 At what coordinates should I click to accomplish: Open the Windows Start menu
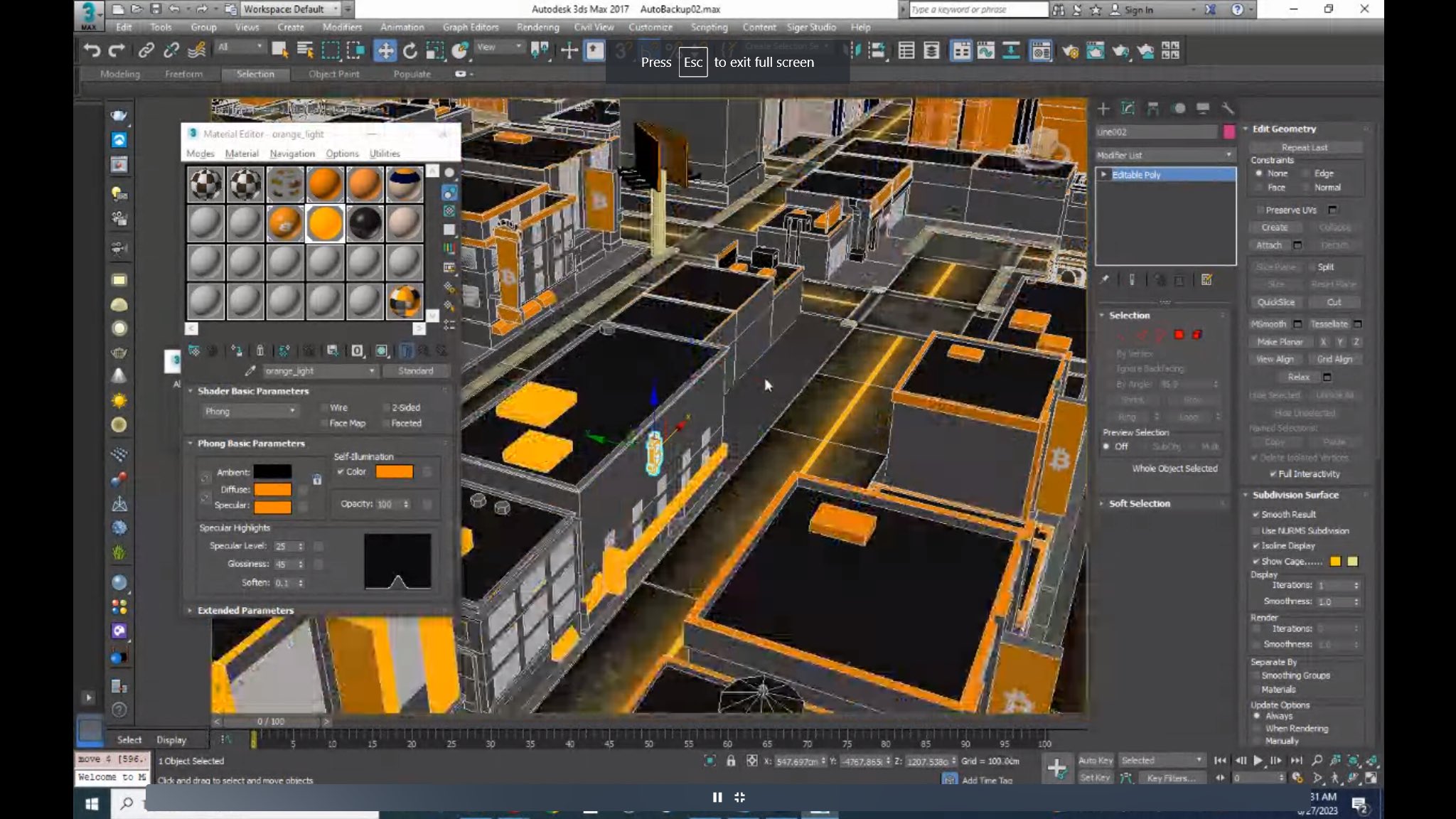pyautogui.click(x=92, y=804)
